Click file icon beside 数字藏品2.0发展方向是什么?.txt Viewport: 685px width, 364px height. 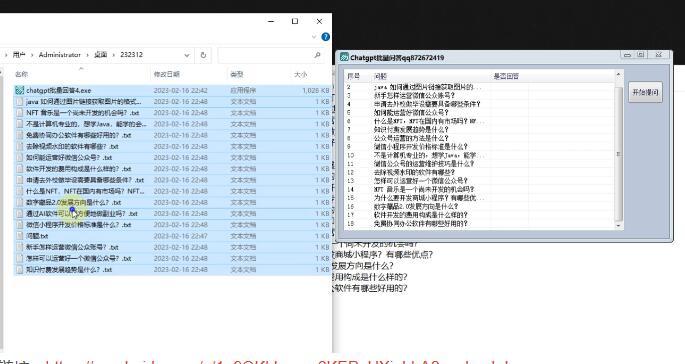[19, 202]
